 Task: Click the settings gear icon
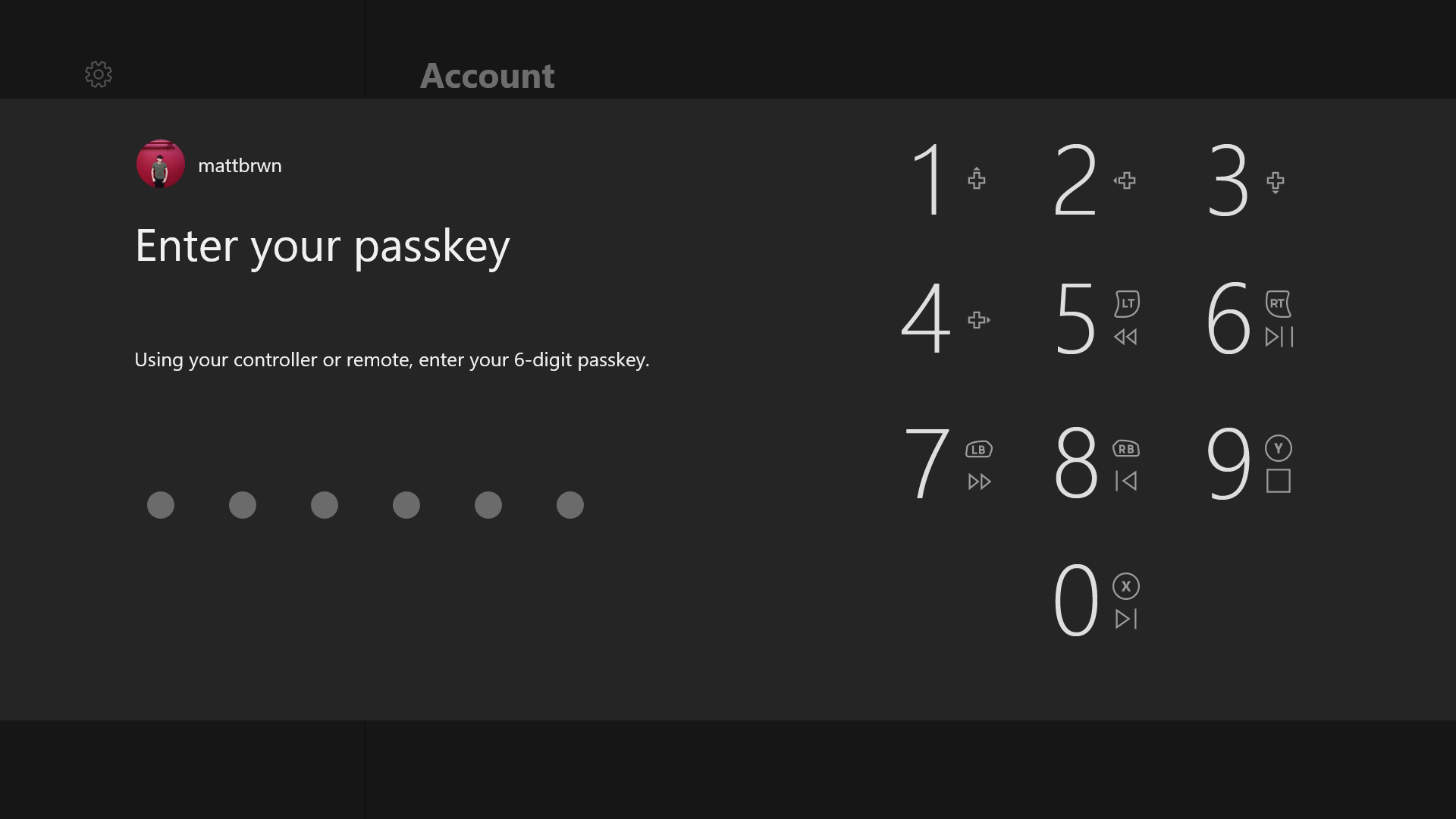click(99, 74)
